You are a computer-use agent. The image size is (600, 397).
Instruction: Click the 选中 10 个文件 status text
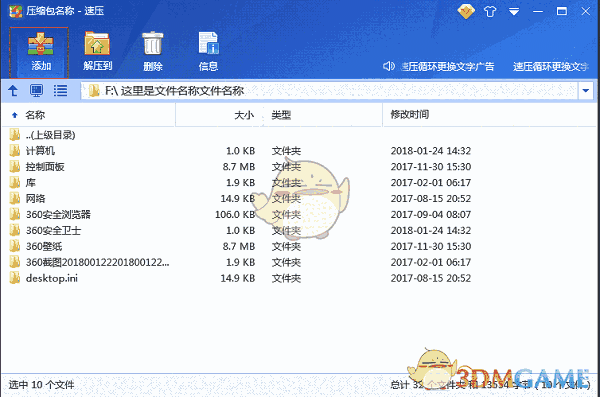tap(41, 385)
